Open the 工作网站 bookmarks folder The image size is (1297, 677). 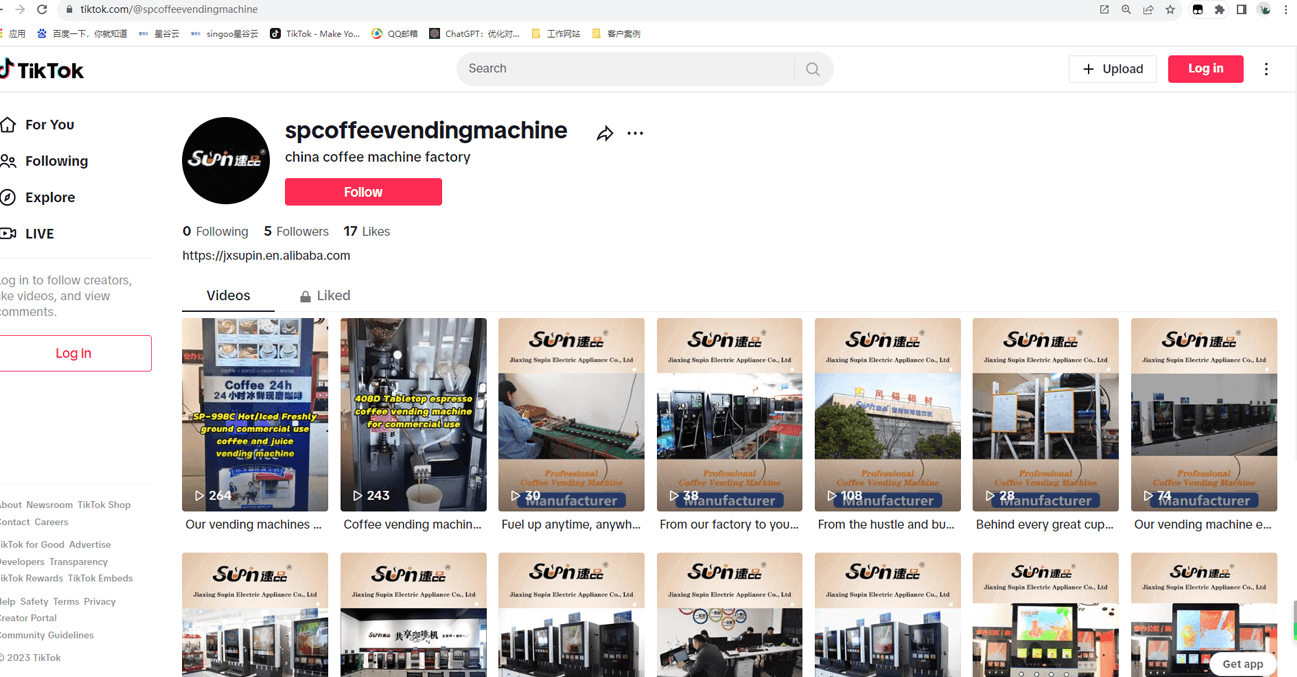pyautogui.click(x=555, y=33)
